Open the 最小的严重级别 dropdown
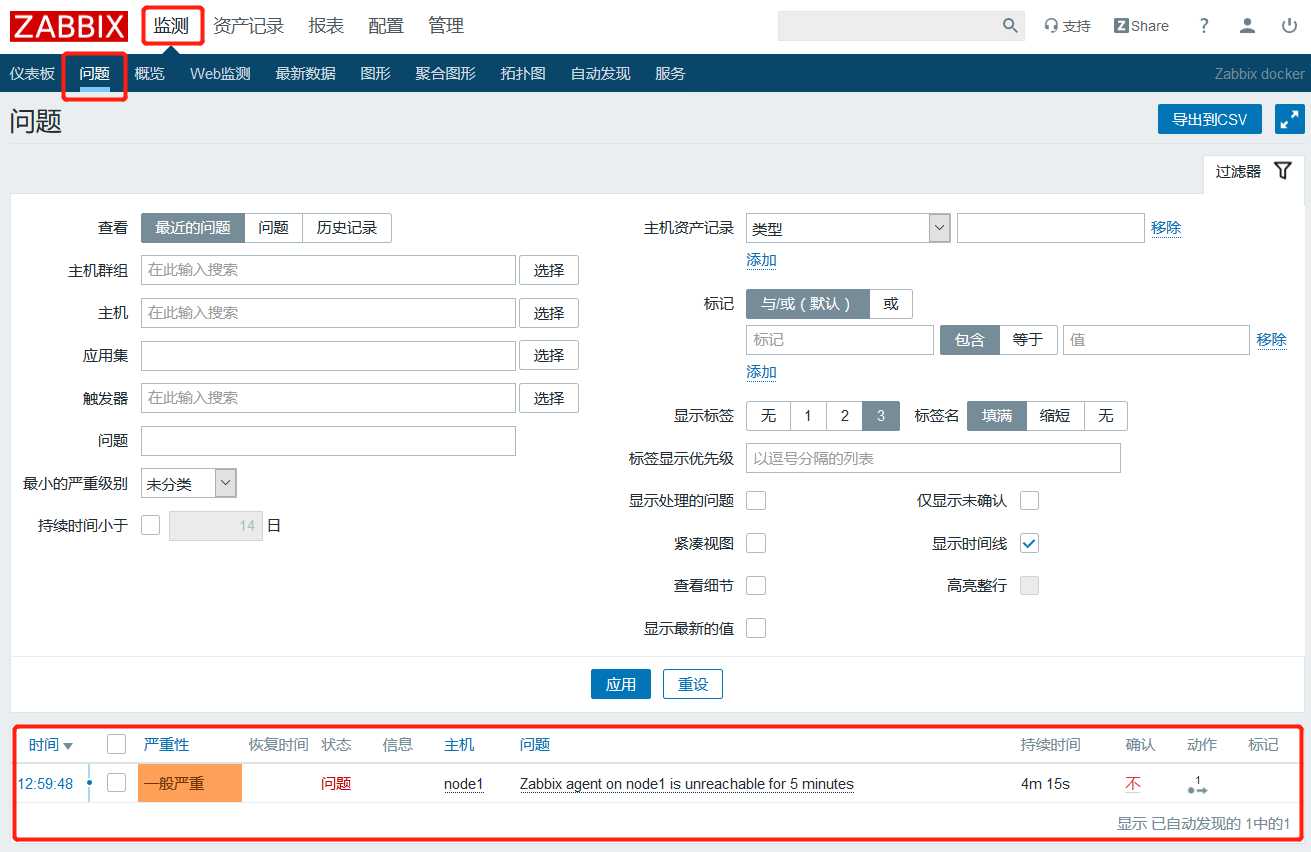The width and height of the screenshot is (1311, 852). tap(189, 483)
